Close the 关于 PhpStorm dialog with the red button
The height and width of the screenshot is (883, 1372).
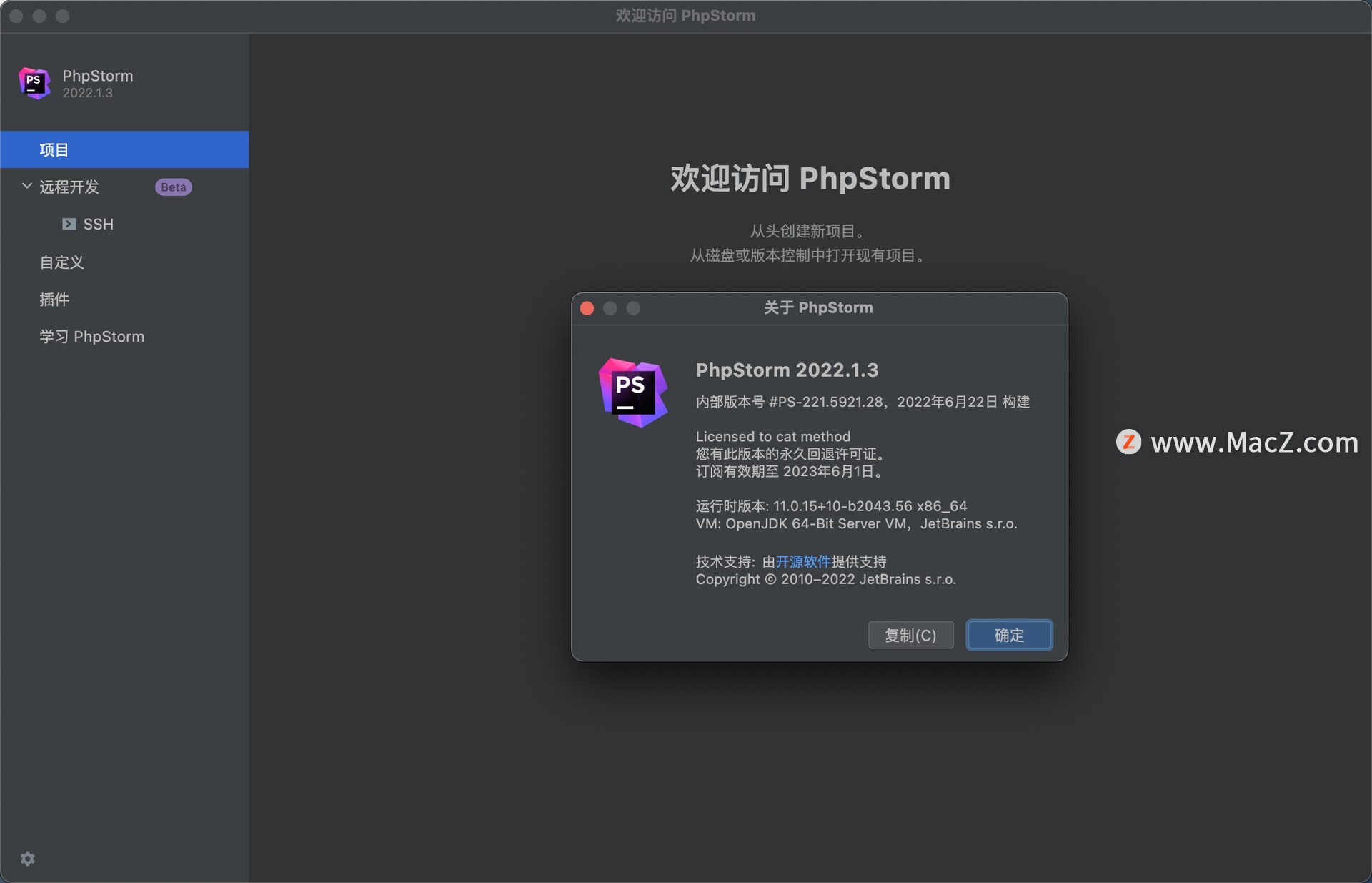[587, 308]
